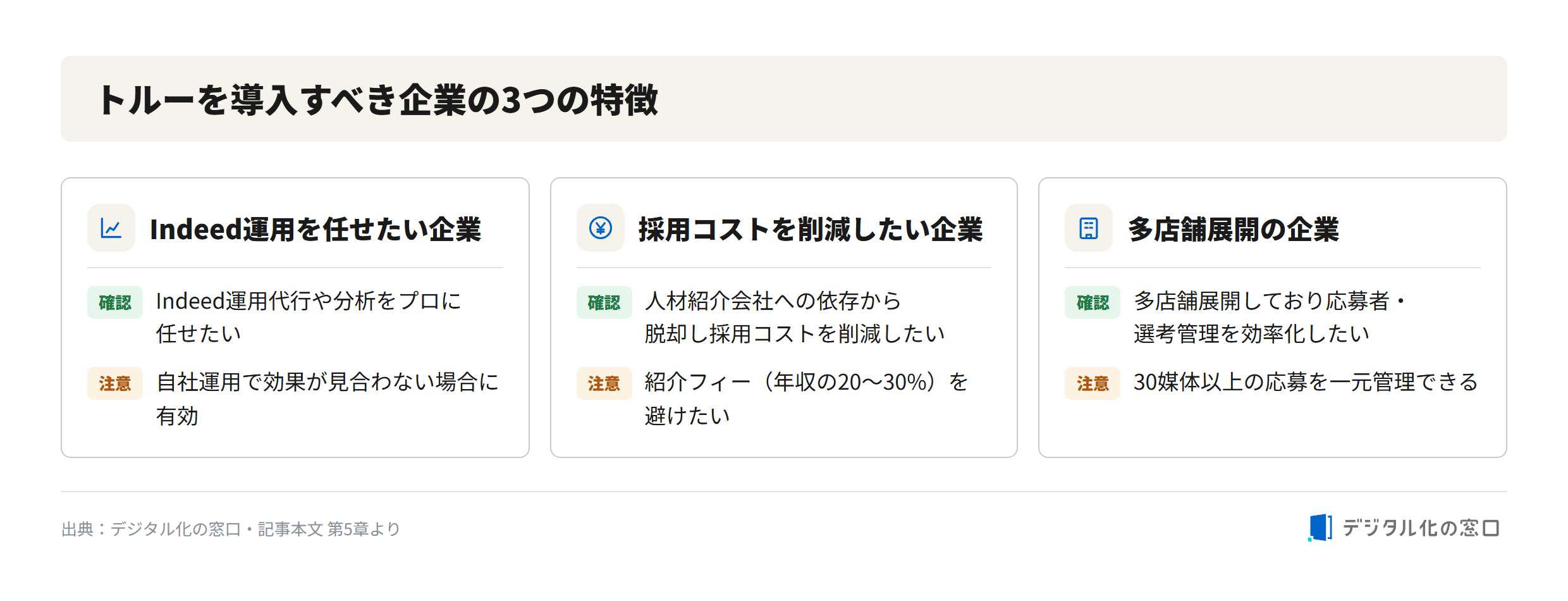Click the 確認 badge in 多店舗展開 card
This screenshot has width=1568, height=601.
(1093, 302)
